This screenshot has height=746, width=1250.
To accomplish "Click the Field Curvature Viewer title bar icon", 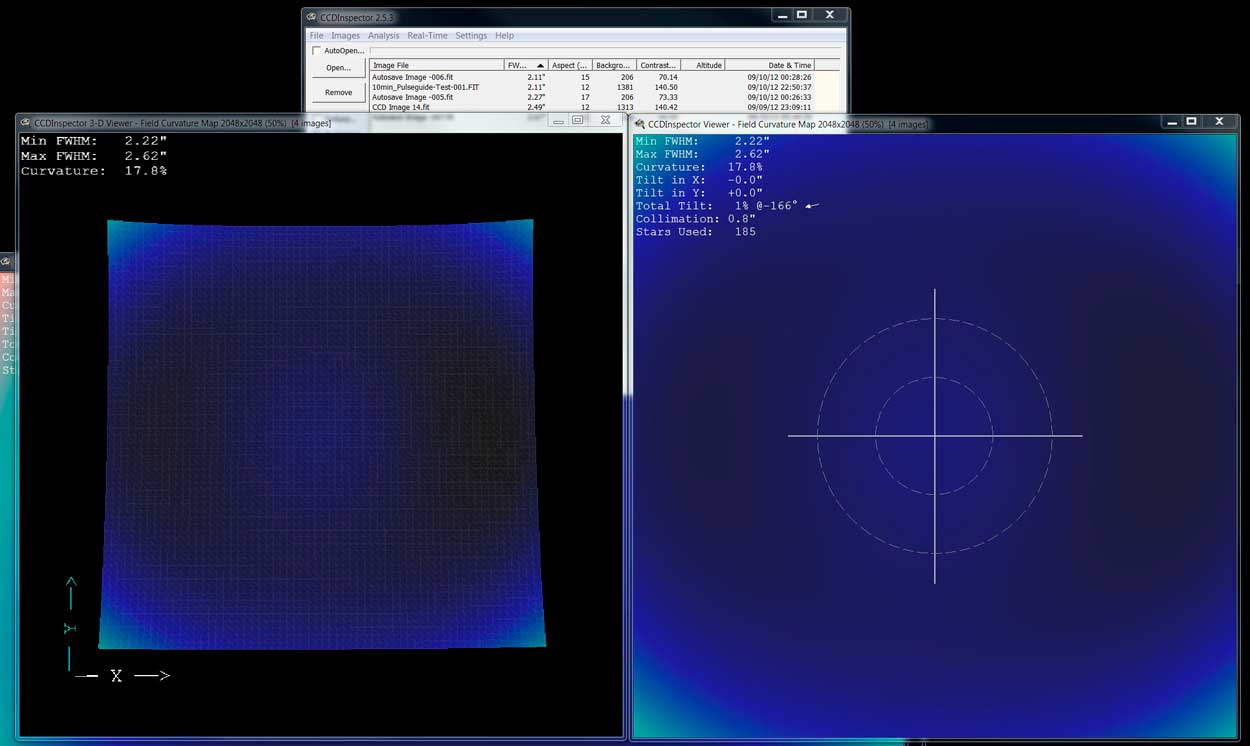I will click(x=639, y=124).
